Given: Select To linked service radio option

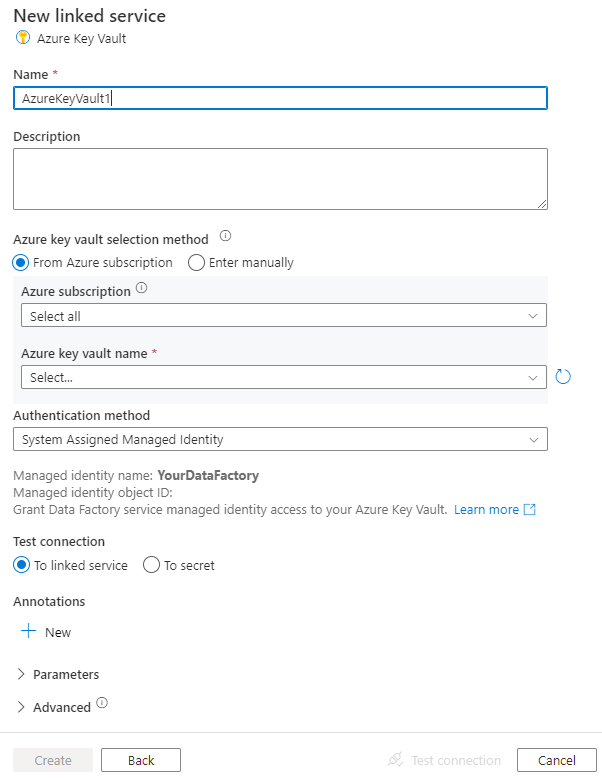Looking at the screenshot, I should tap(22, 565).
